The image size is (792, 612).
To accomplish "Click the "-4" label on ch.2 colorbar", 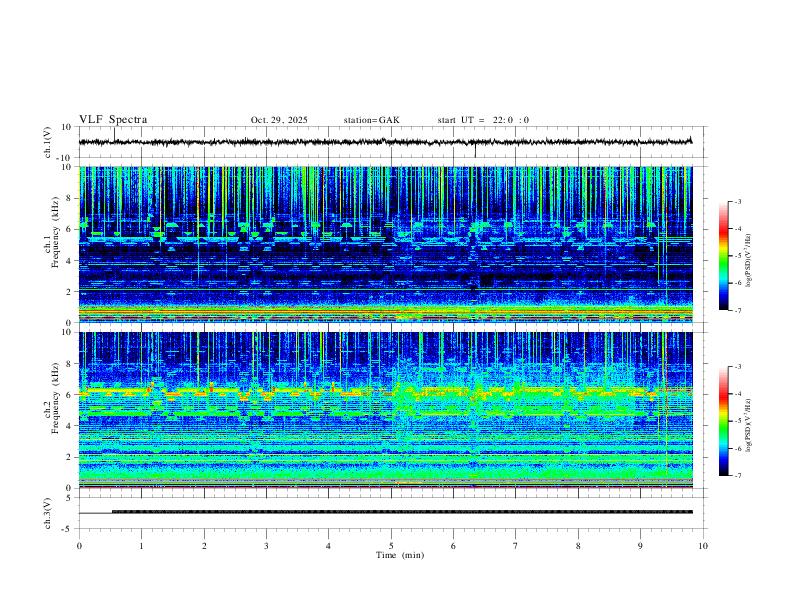I will (737, 394).
